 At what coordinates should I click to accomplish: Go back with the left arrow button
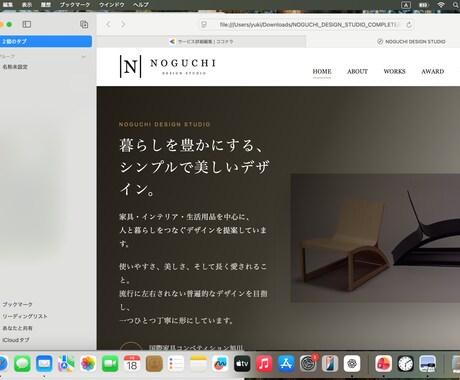click(x=108, y=24)
